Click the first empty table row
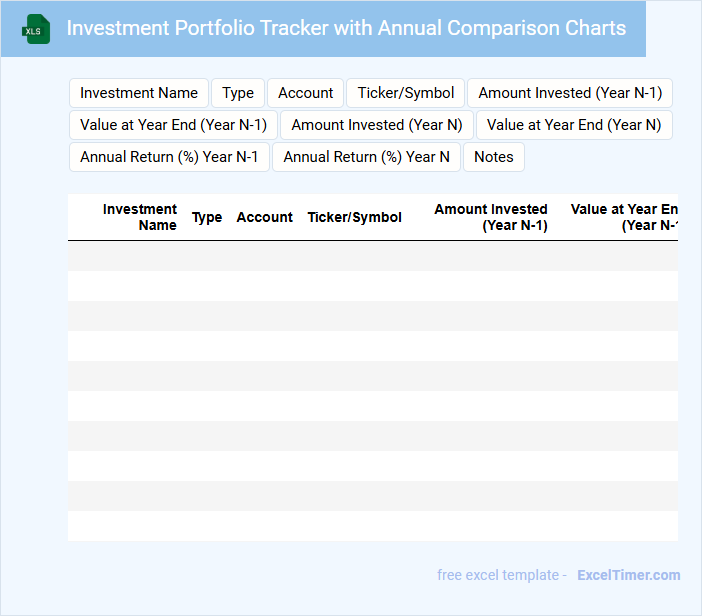The height and width of the screenshot is (616, 702). point(372,256)
